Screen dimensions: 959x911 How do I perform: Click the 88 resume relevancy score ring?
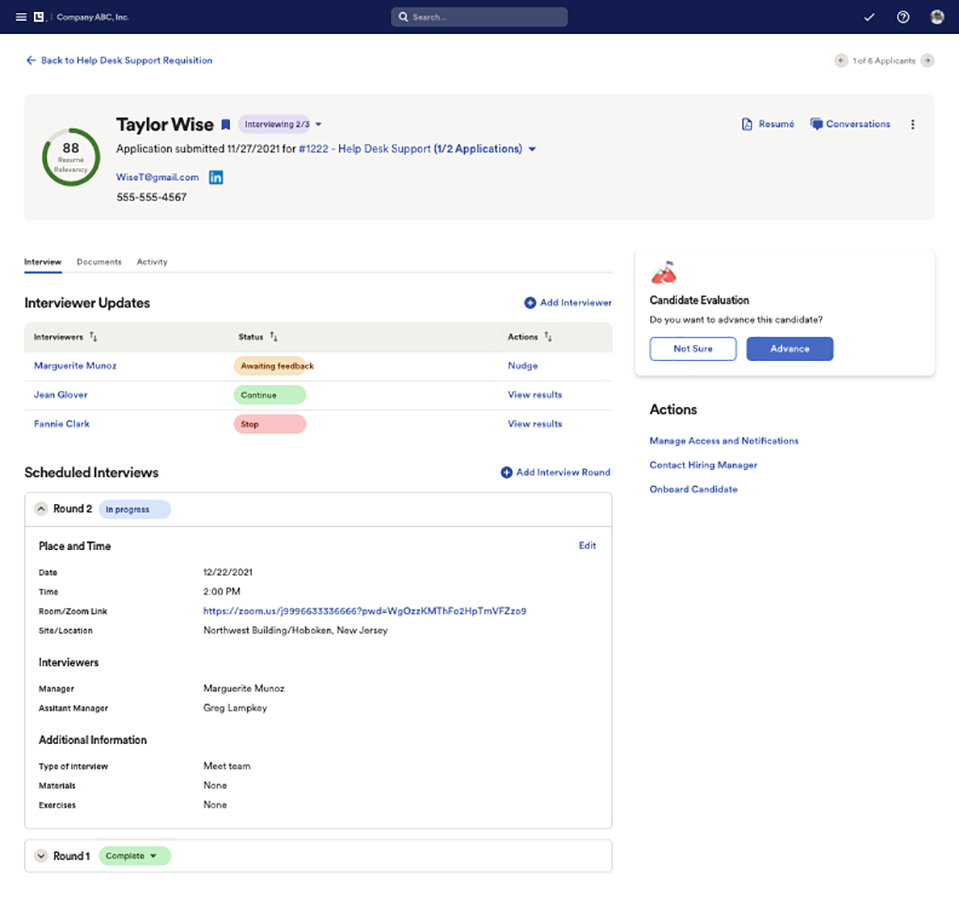70,156
